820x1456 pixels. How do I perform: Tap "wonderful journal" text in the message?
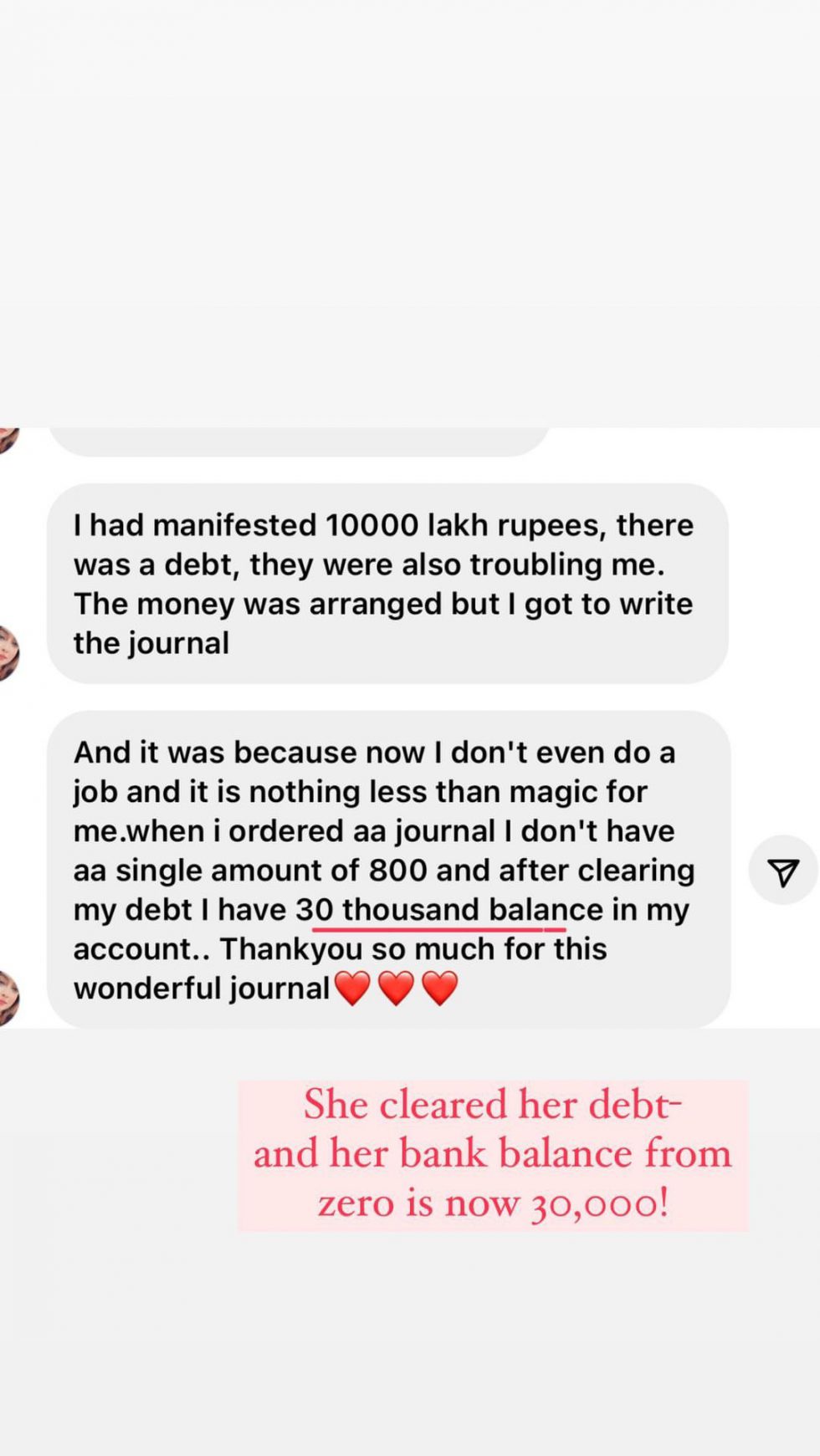(202, 989)
